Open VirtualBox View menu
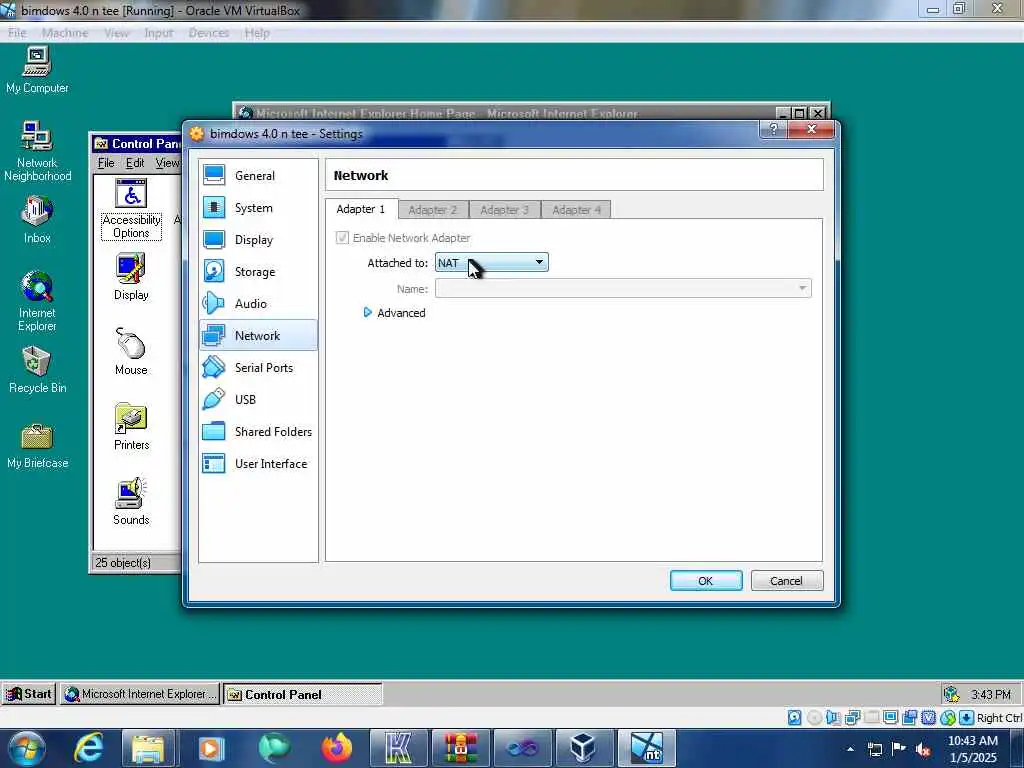The height and width of the screenshot is (768, 1024). 116,33
